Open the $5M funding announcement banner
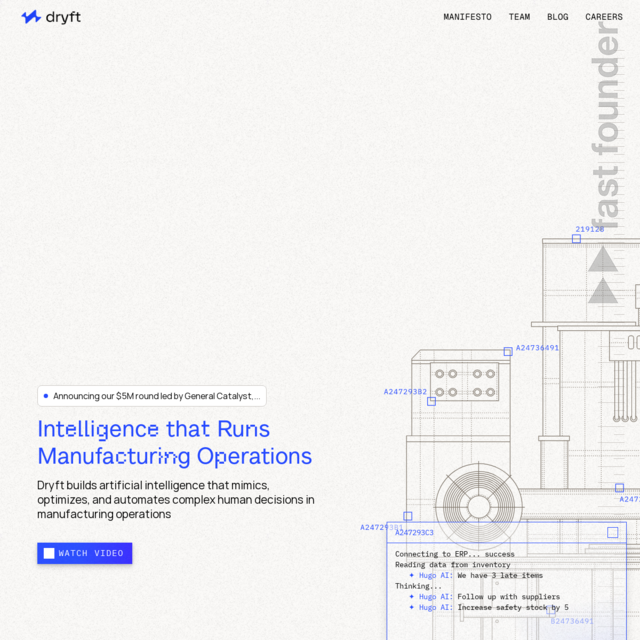This screenshot has width=640, height=640. [152, 396]
